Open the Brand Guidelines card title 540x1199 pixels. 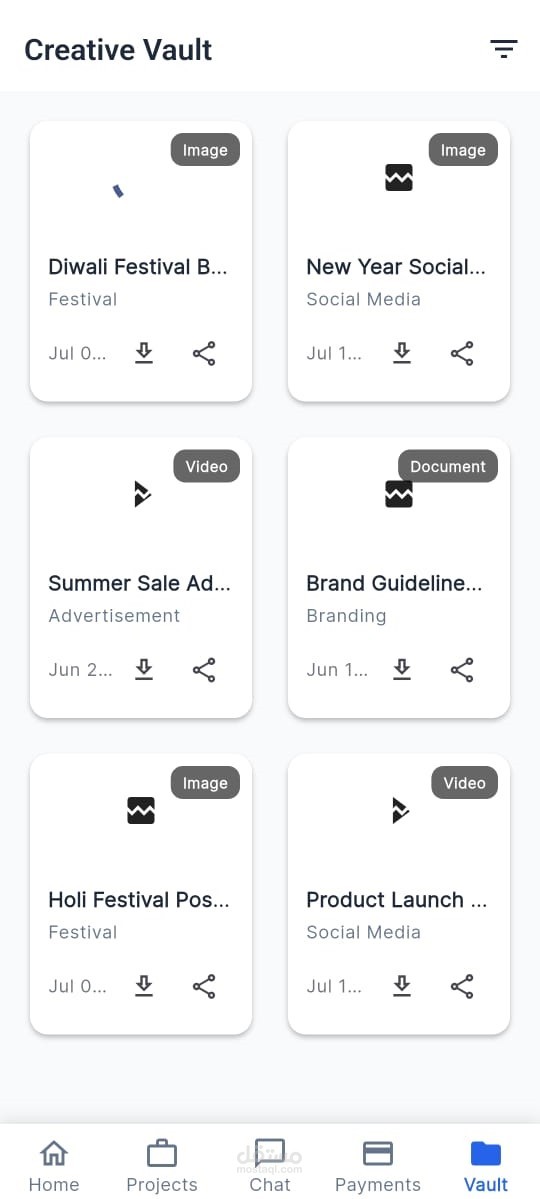coord(395,583)
